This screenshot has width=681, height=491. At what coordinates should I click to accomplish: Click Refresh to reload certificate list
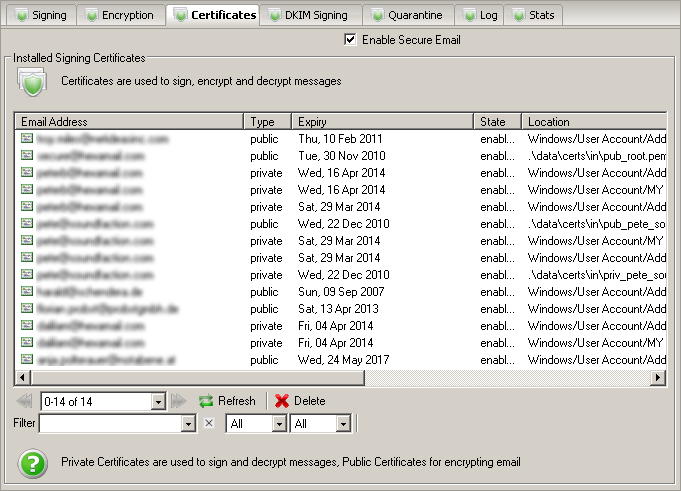click(x=227, y=401)
